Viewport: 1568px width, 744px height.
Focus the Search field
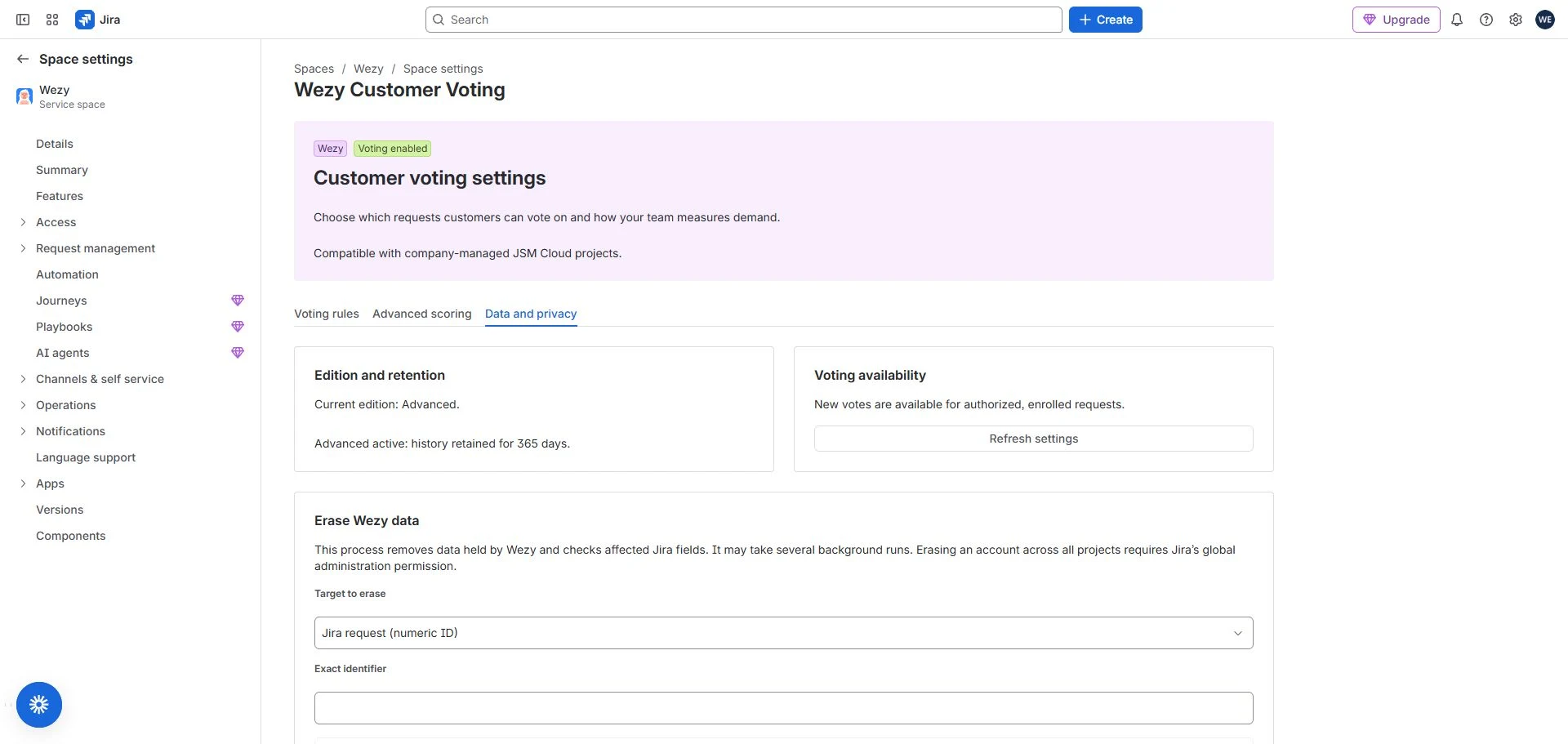[x=744, y=20]
